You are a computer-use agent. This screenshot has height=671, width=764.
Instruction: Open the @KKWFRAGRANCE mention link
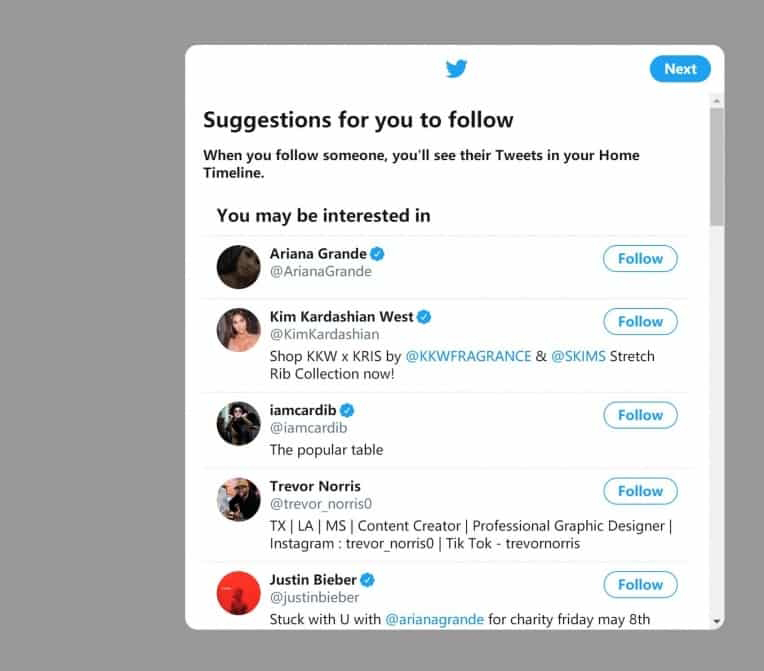pos(468,356)
